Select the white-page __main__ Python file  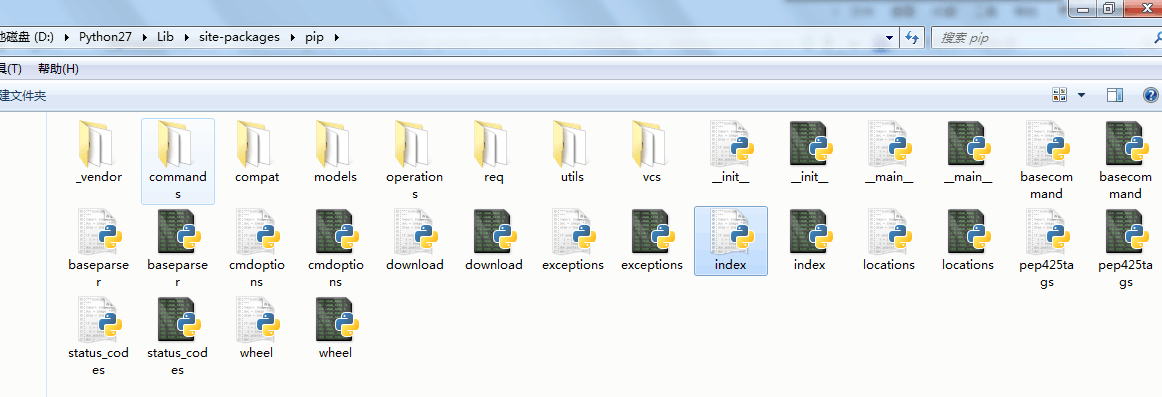click(889, 152)
